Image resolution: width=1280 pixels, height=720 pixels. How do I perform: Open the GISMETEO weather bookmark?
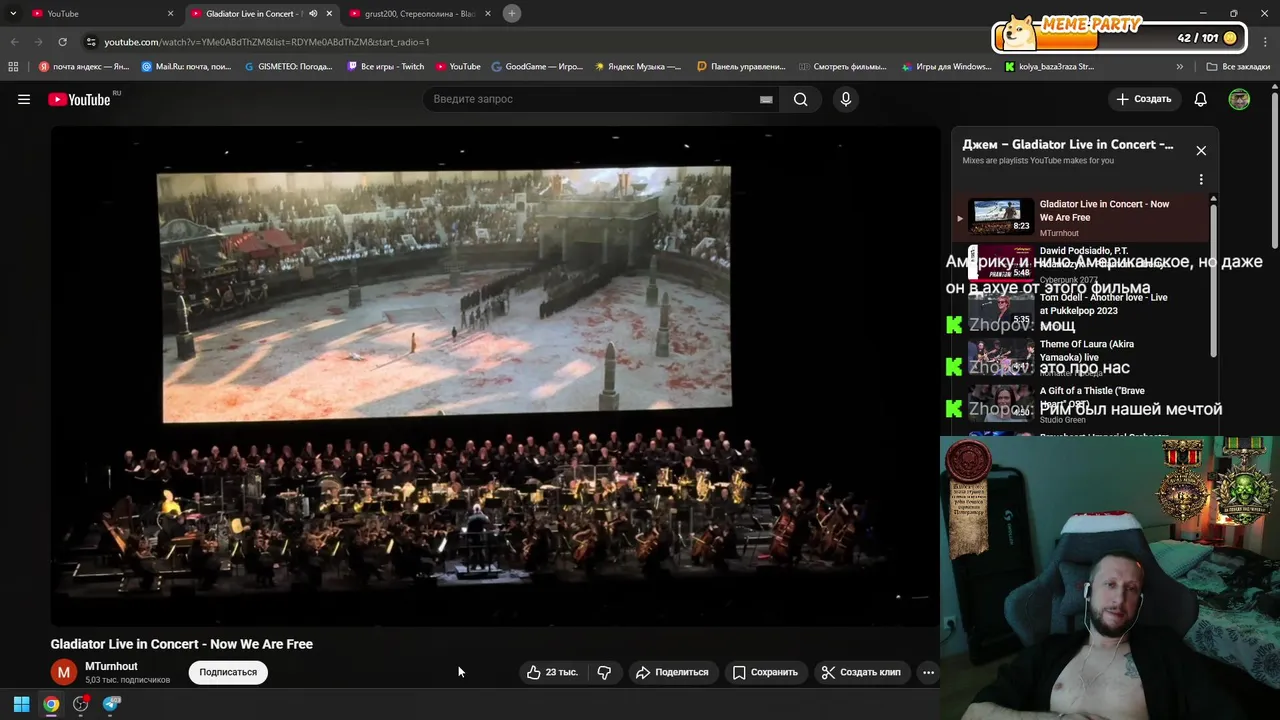[x=289, y=67]
